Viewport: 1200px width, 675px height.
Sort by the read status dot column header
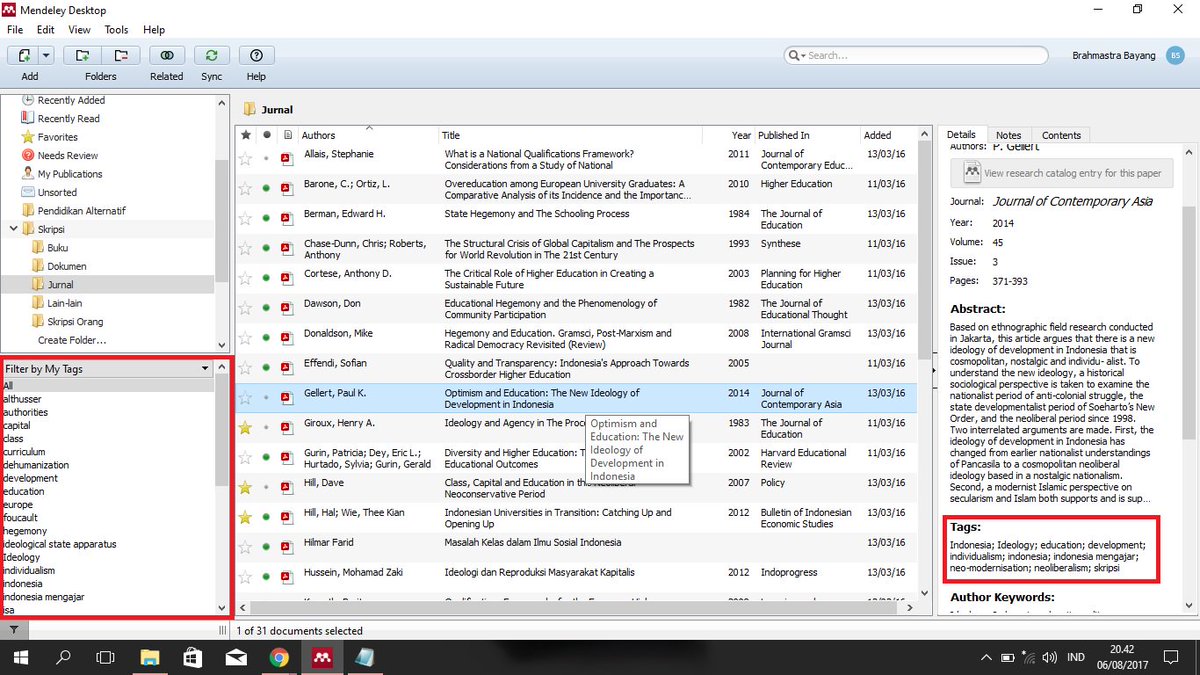pyautogui.click(x=266, y=135)
